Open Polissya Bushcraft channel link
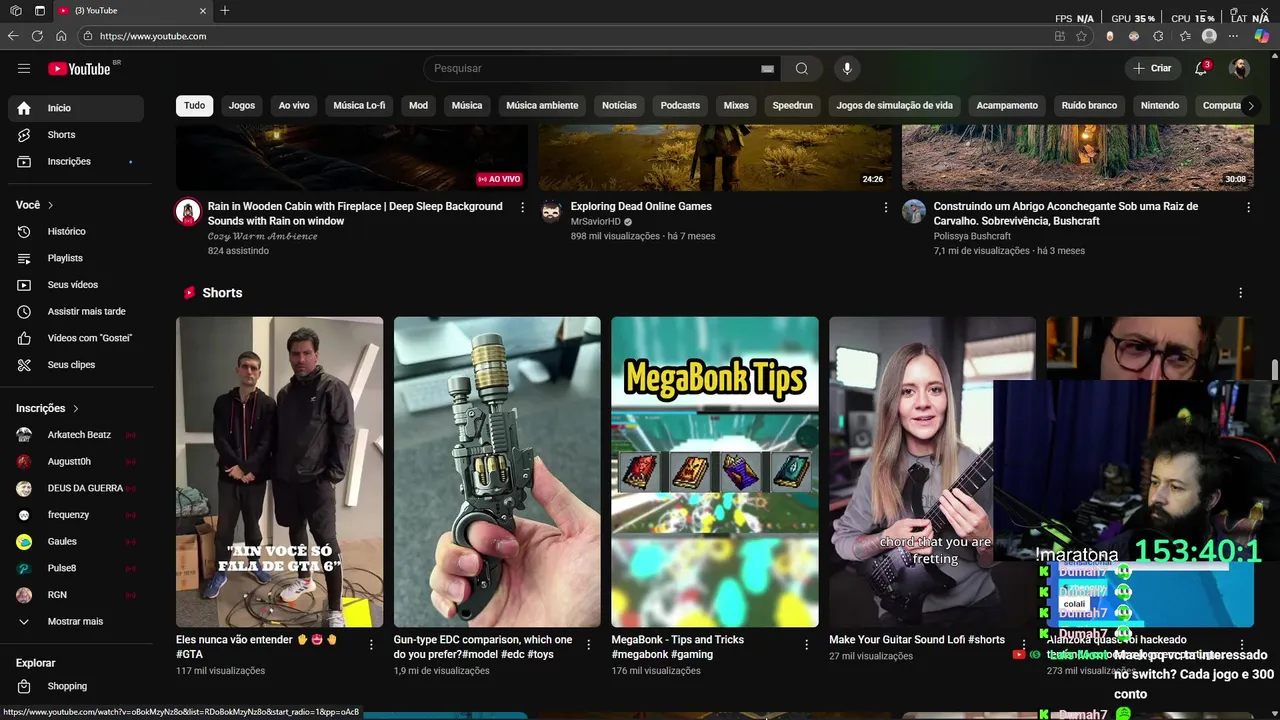The height and width of the screenshot is (720, 1280). click(972, 236)
